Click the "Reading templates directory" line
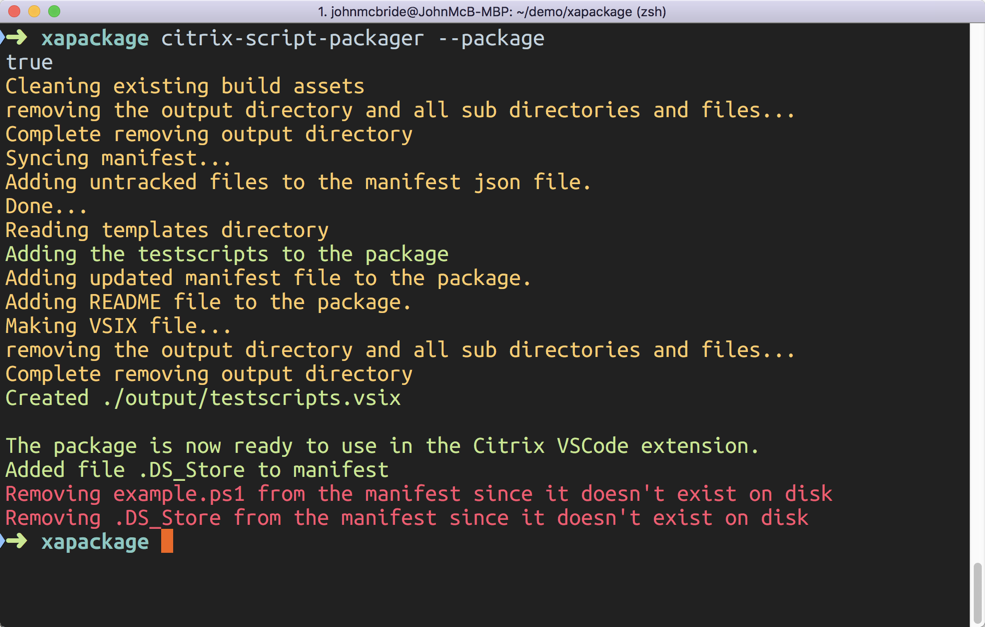985x627 pixels. 167,230
